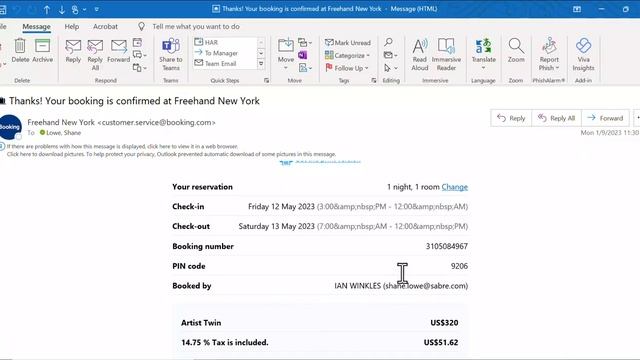Open the Message ribbon tab
Viewport: 640px width, 360px height.
tap(36, 27)
